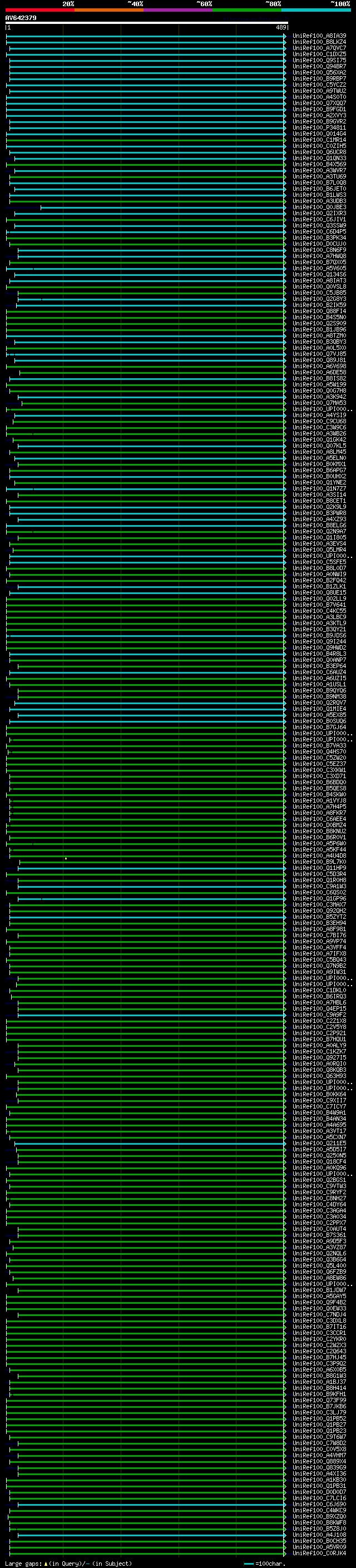Screen dimensions: 356x1568
Task: Click the orange ~40% legend color bar
Action: (x=108, y=10)
